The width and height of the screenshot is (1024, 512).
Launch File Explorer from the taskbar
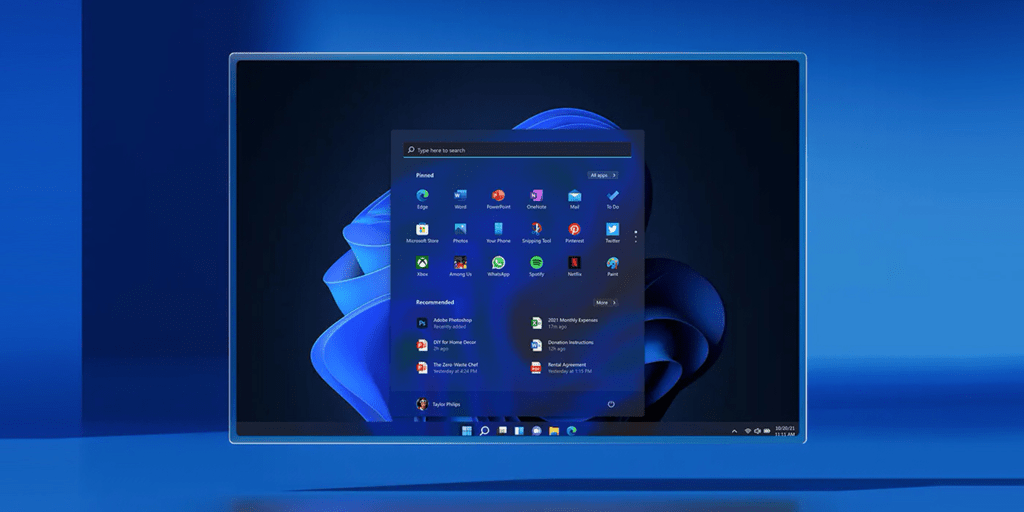pyautogui.click(x=554, y=430)
